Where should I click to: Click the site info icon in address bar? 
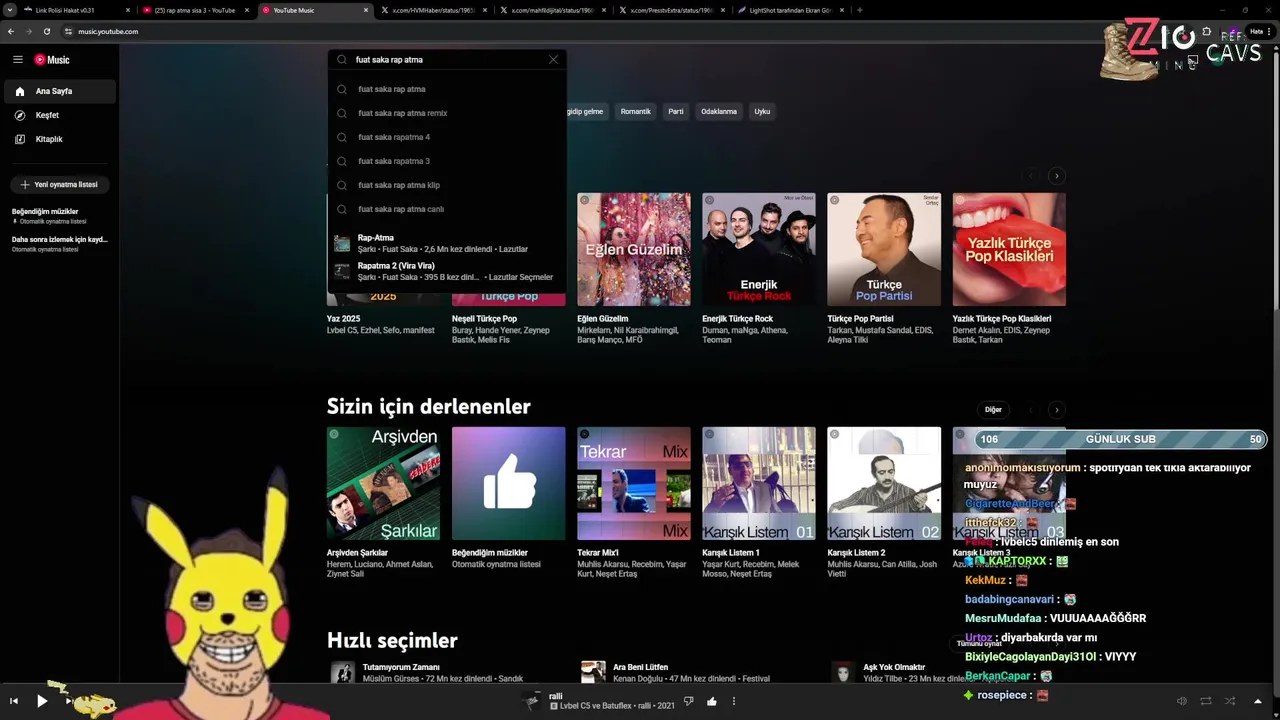coord(69,31)
